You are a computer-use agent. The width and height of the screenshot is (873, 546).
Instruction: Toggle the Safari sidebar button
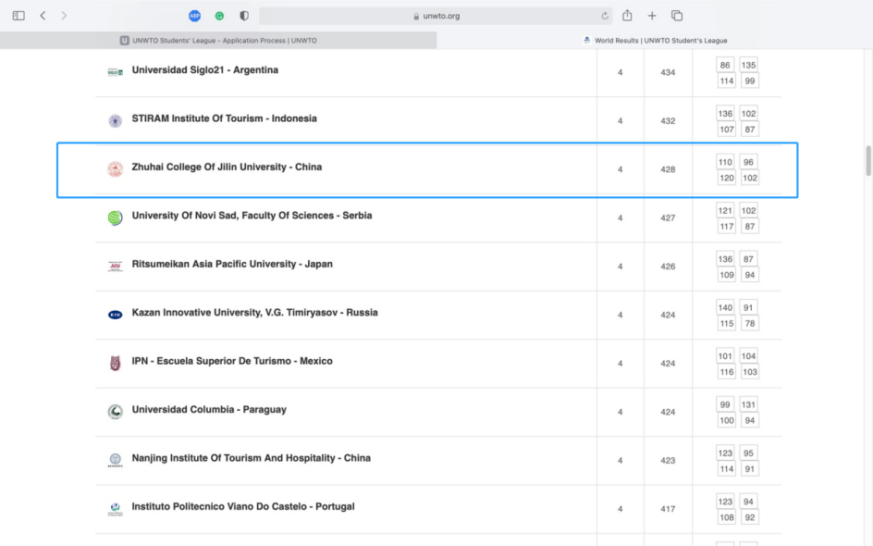point(18,16)
